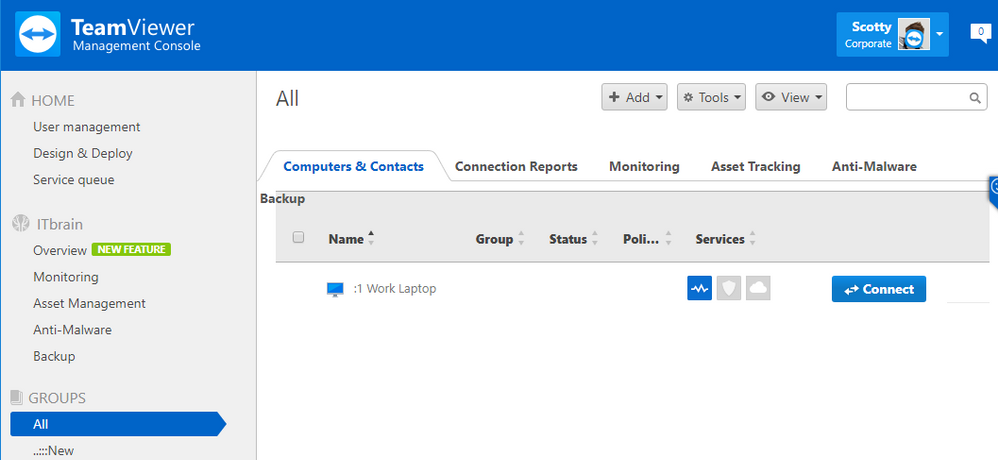Open Anti-Malware in the sidebar

(x=73, y=330)
